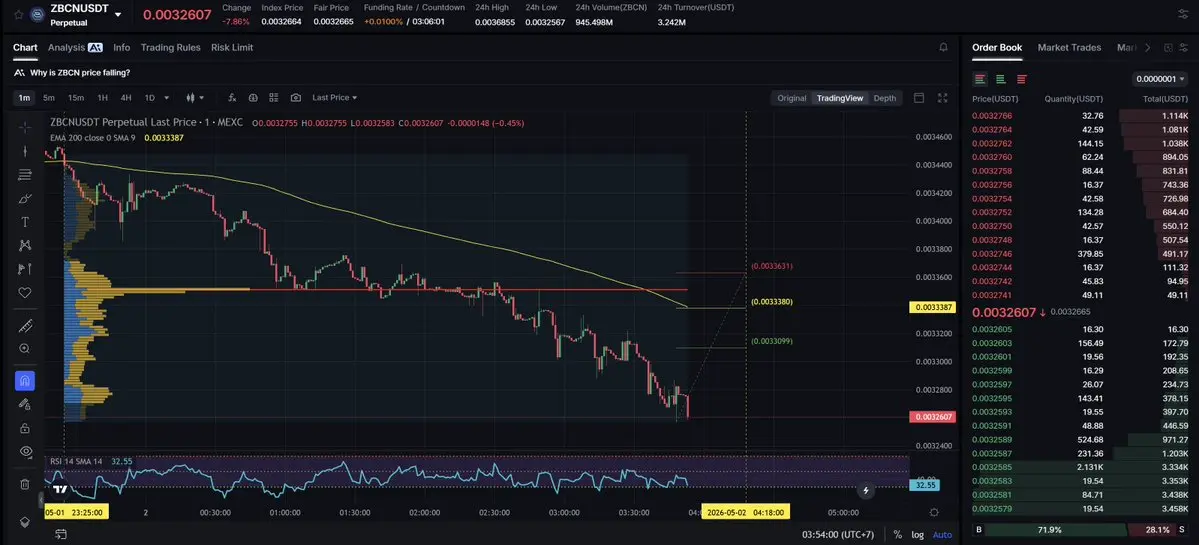1199x545 pixels.
Task: Activate the zoom-in magnifier tool
Action: [x=24, y=349]
